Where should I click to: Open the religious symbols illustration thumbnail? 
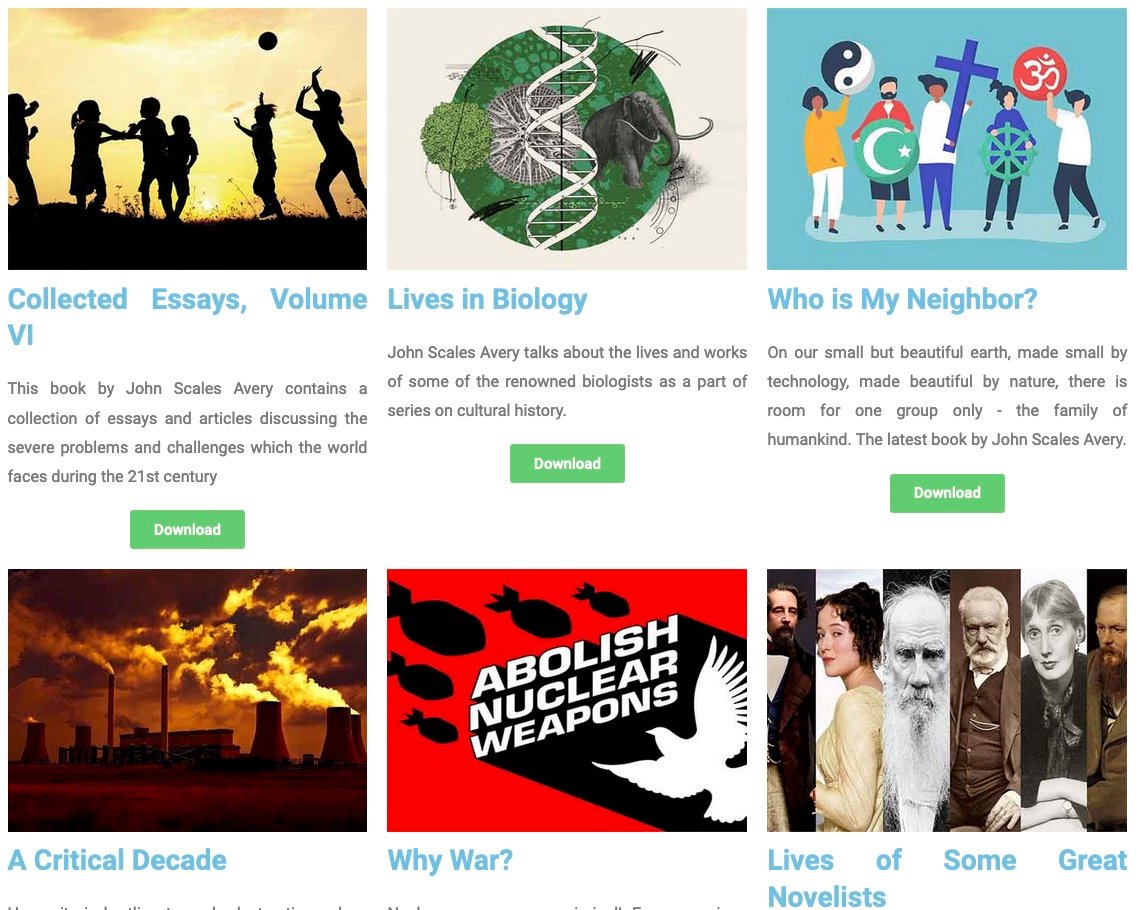tap(947, 139)
